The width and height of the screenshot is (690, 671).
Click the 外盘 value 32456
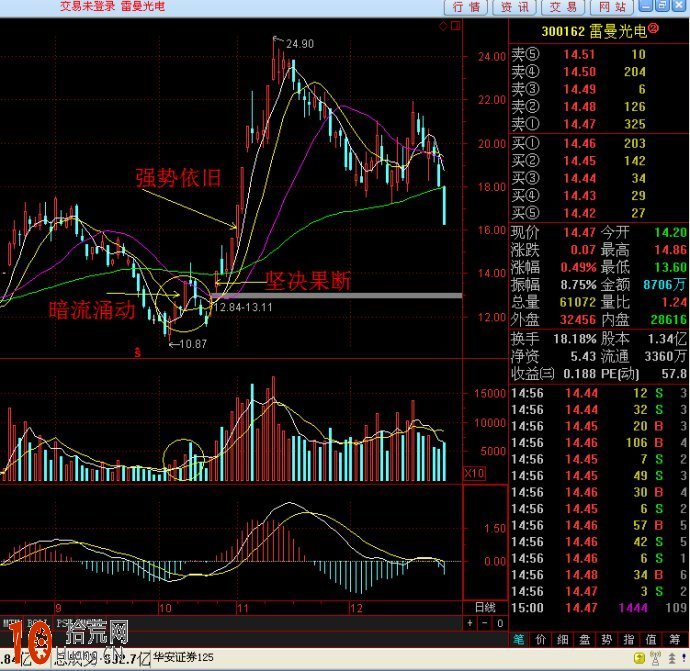point(577,319)
